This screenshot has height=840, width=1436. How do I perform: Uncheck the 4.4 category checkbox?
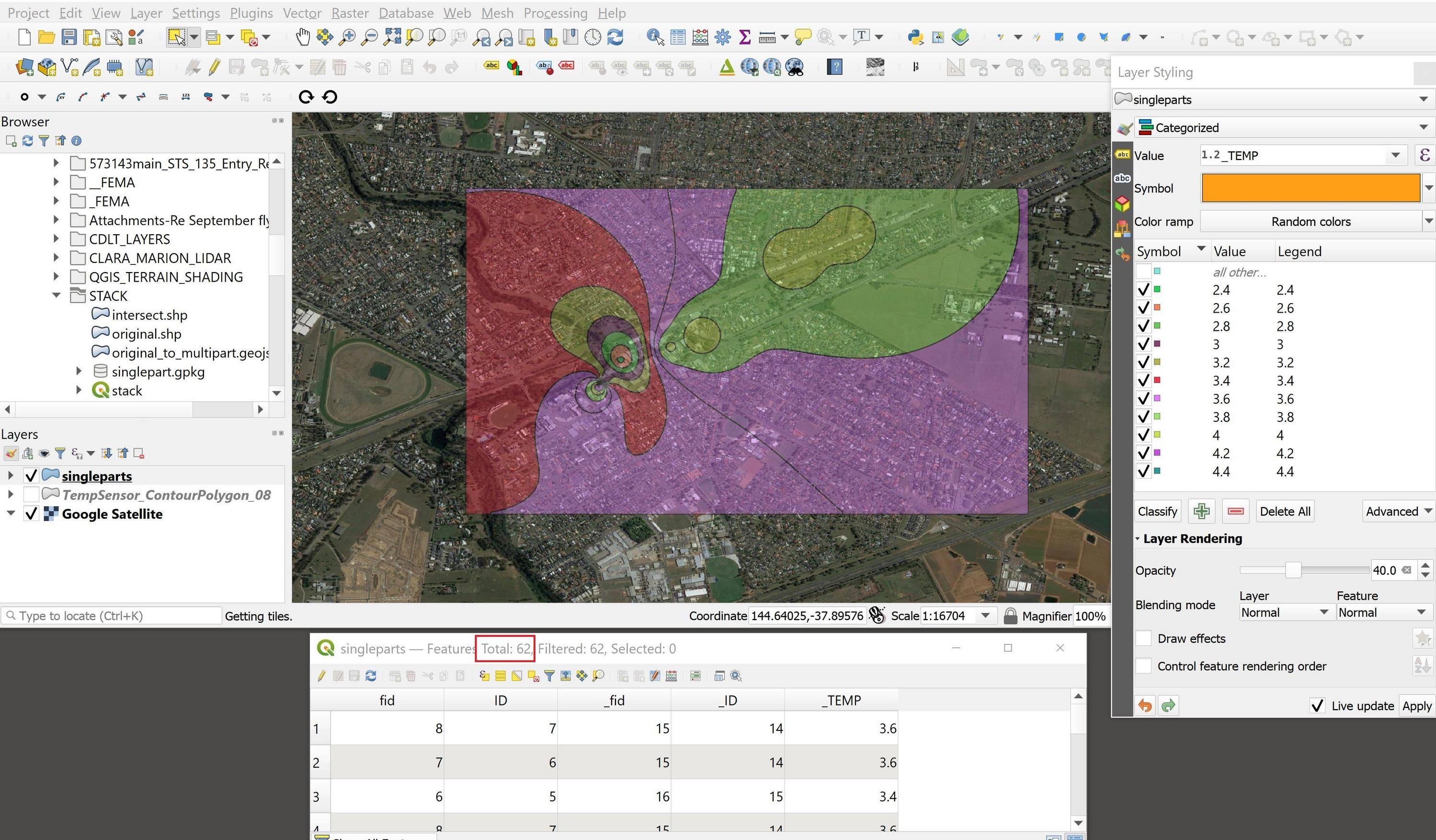1143,471
